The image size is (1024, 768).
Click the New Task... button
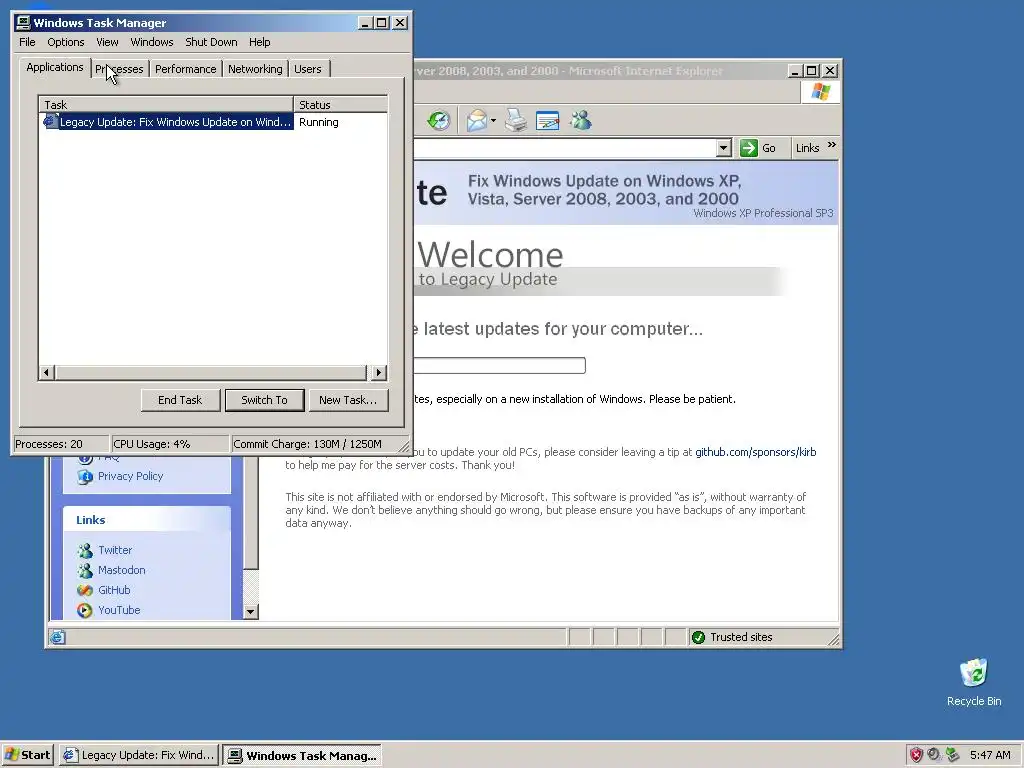tap(348, 400)
